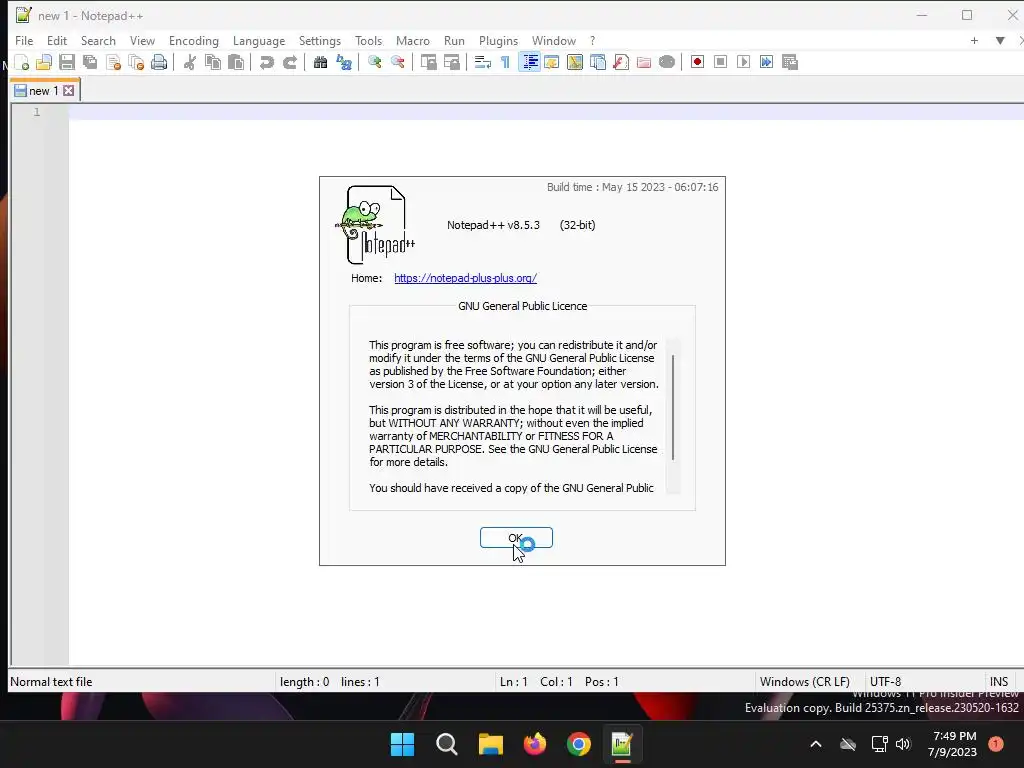Open Find with the binoculars icon
The height and width of the screenshot is (768, 1024).
[x=320, y=62]
